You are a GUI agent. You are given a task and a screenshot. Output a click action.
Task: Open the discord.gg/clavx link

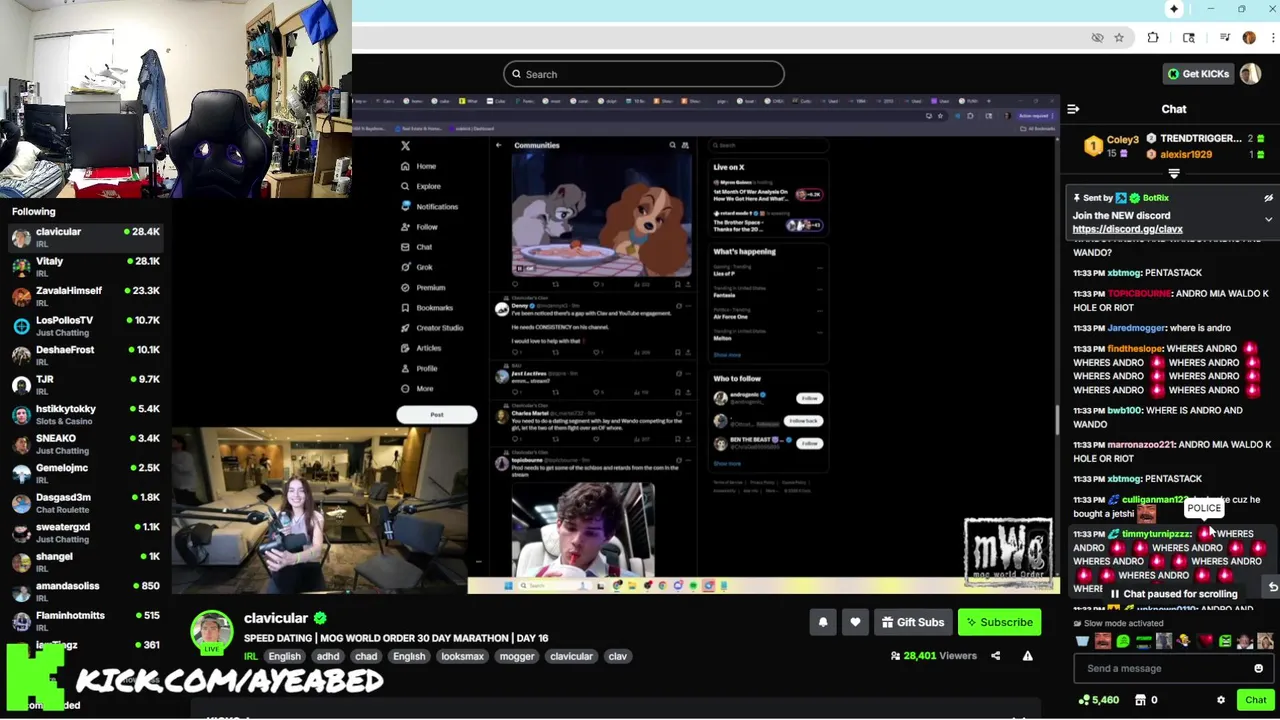1127,230
